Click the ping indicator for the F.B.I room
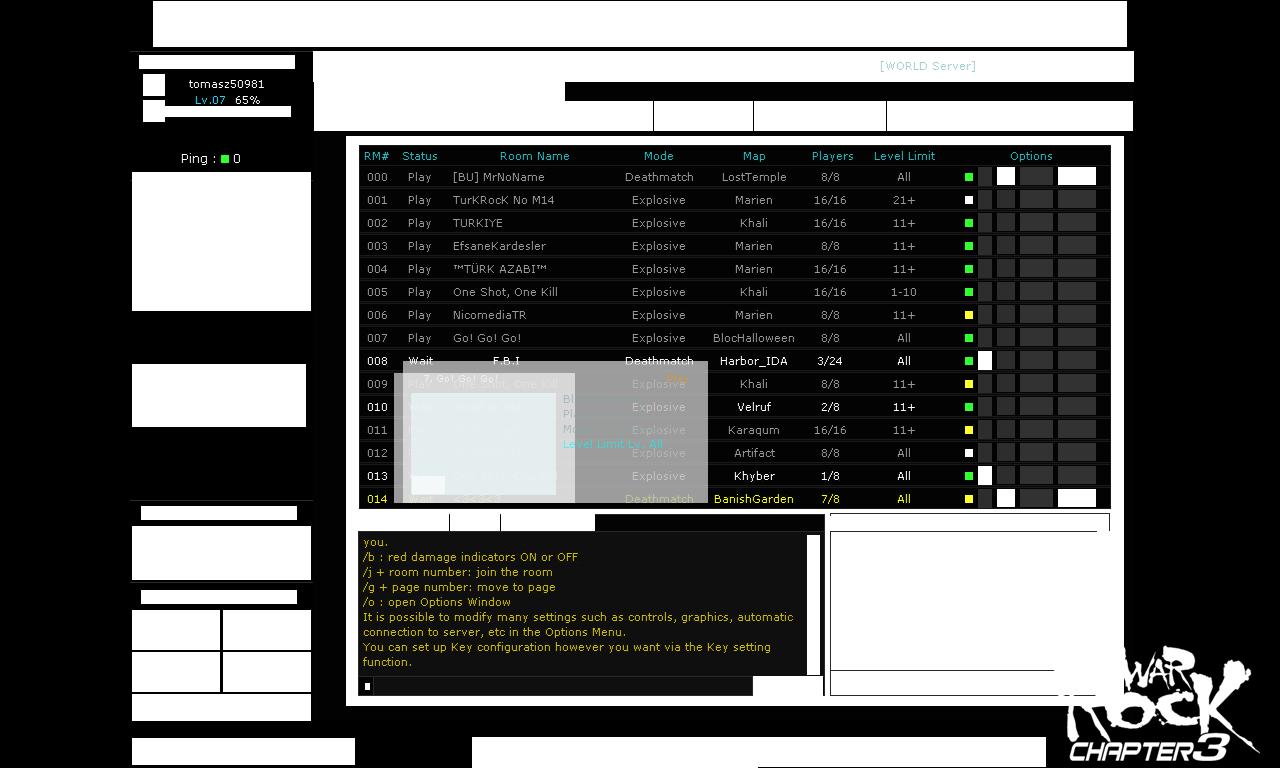The height and width of the screenshot is (768, 1280). pos(969,361)
